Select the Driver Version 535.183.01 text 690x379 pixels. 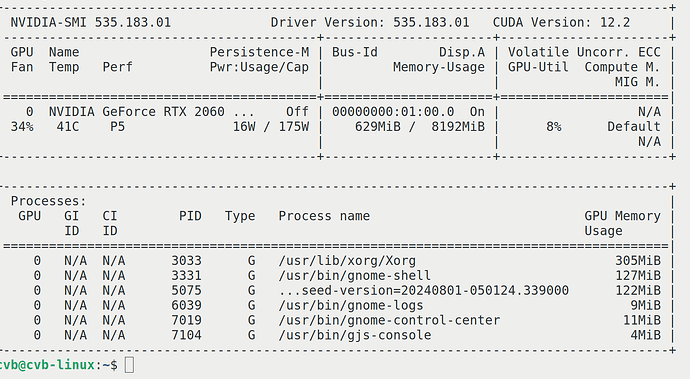click(x=370, y=22)
